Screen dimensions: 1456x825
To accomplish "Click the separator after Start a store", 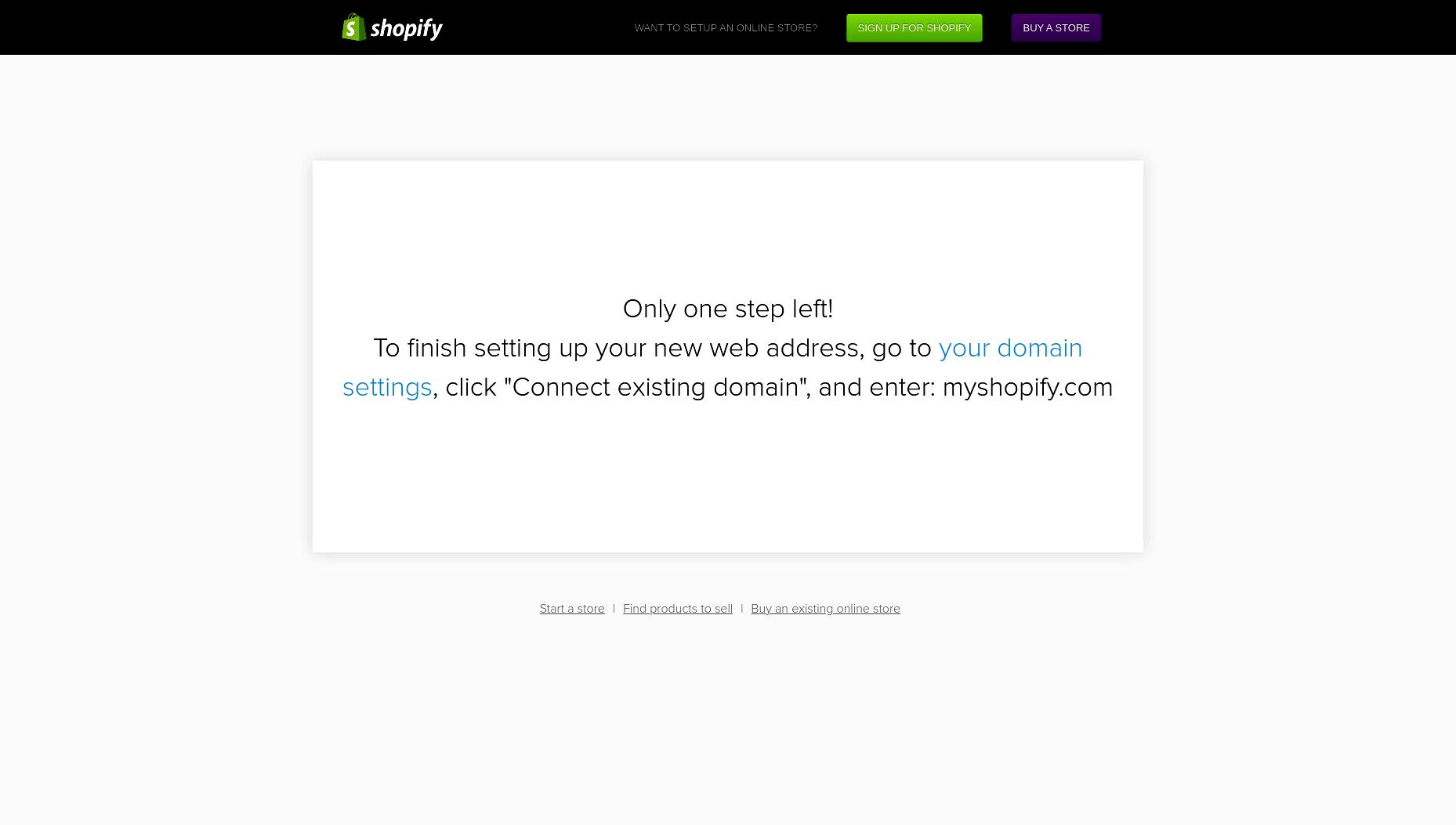I will coord(614,609).
